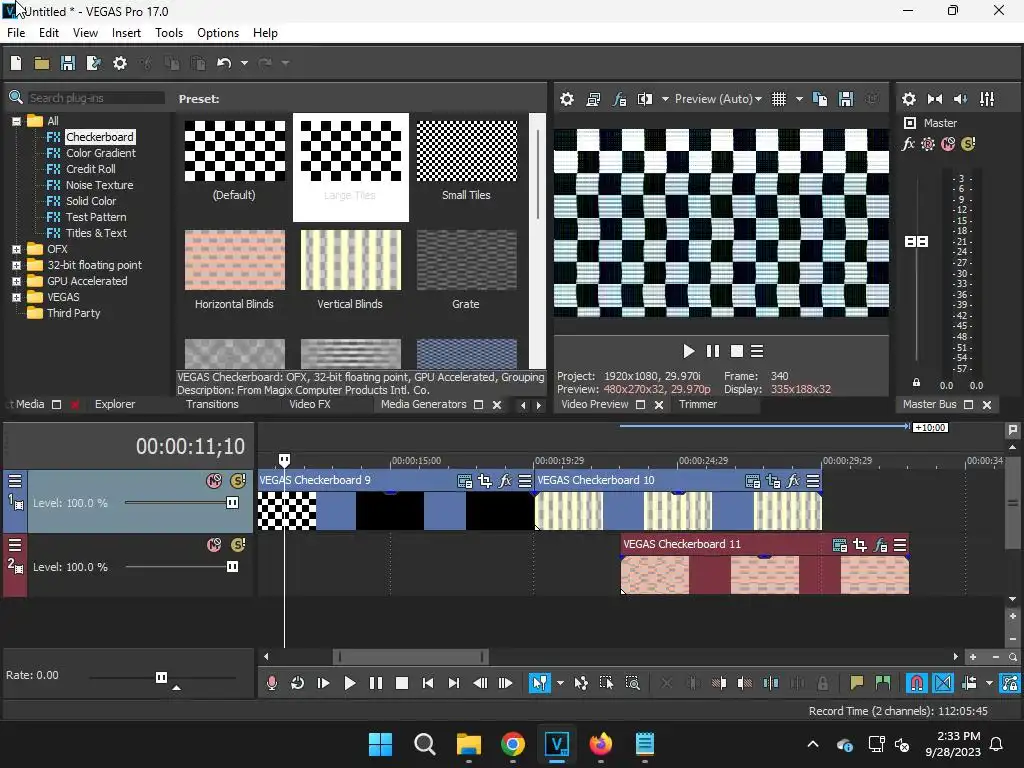Expand the OFX folder in tree
Screen dimensions: 1024x768
16,249
